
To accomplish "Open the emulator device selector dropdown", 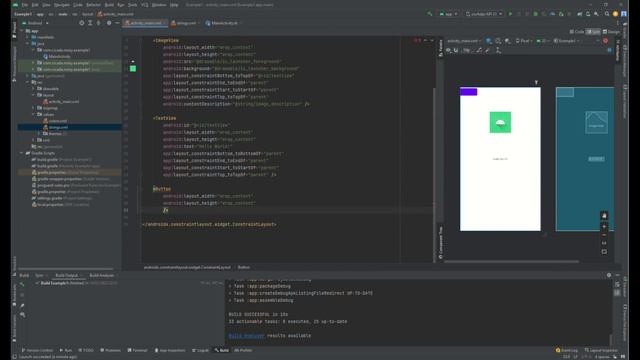I will pyautogui.click(x=484, y=14).
